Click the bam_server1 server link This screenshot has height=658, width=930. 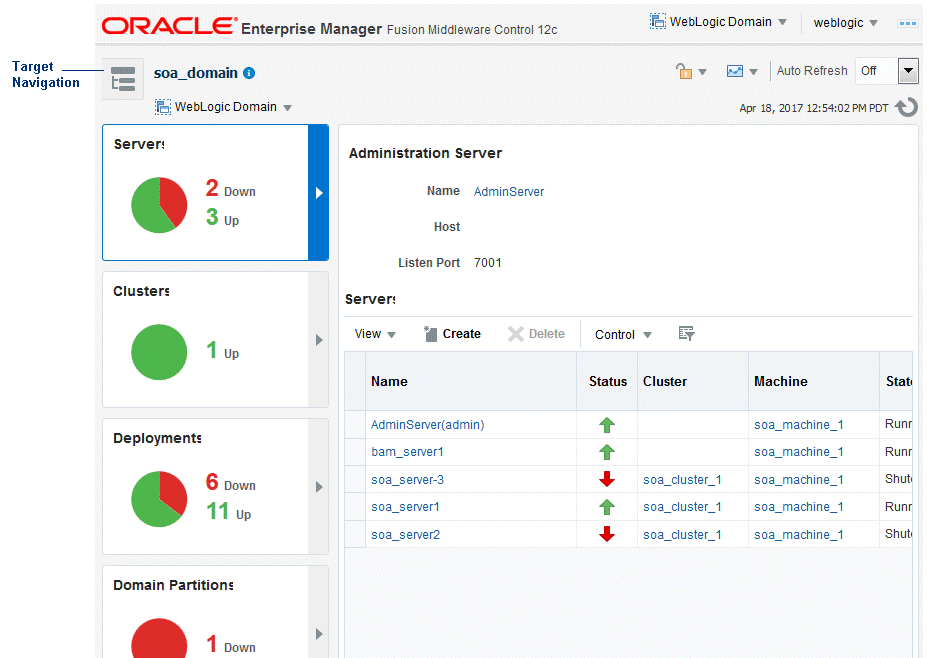(407, 452)
